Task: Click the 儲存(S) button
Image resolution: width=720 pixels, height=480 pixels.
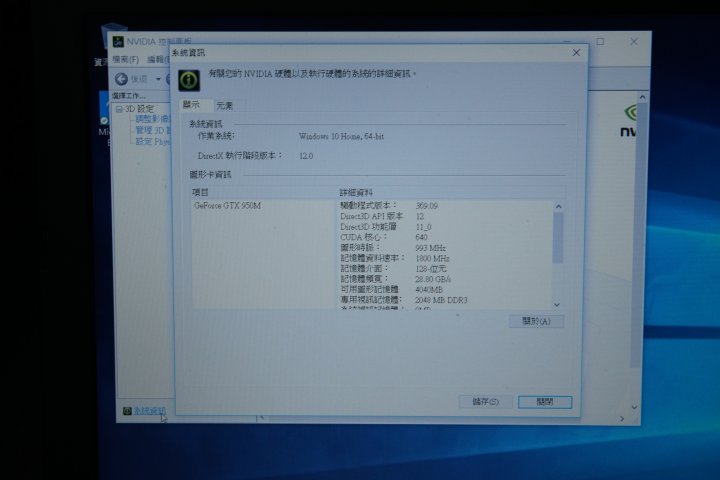Action: (x=485, y=402)
